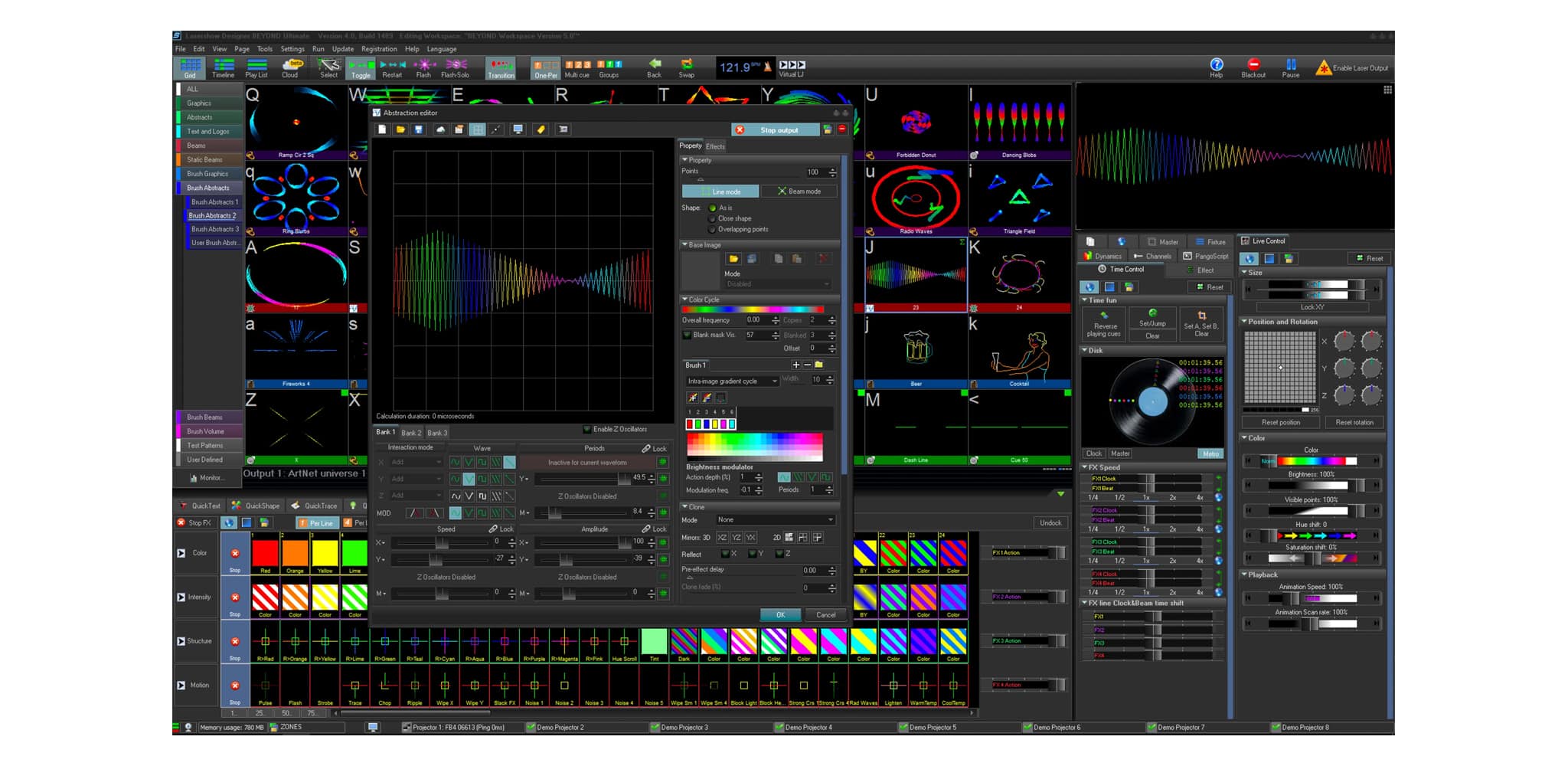This screenshot has height=766, width=1568.
Task: Click the Restart toolbar icon
Action: (x=392, y=67)
